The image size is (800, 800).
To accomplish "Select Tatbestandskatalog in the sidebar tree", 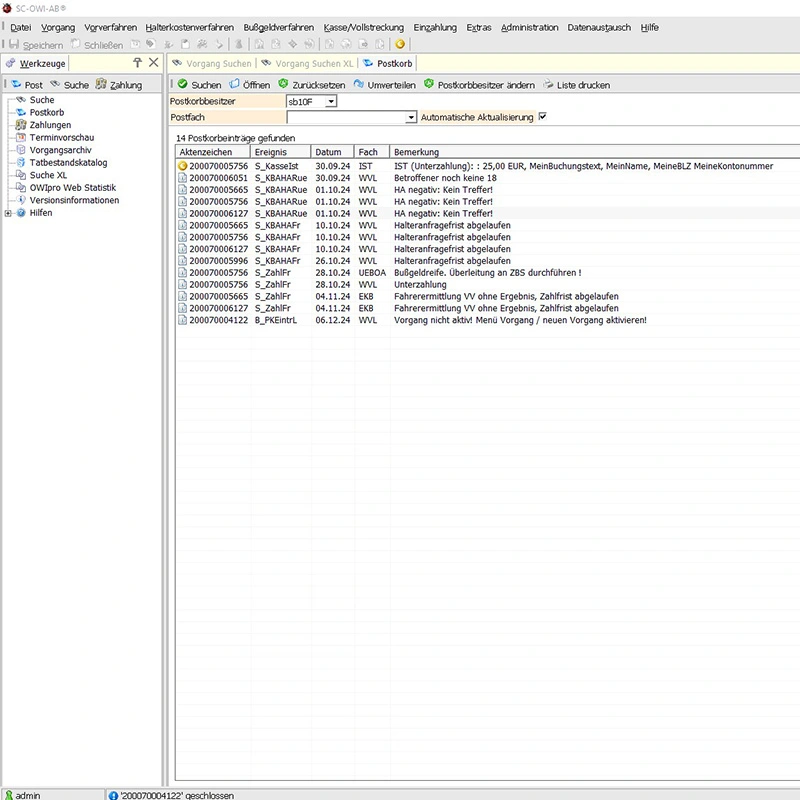I will (x=68, y=163).
